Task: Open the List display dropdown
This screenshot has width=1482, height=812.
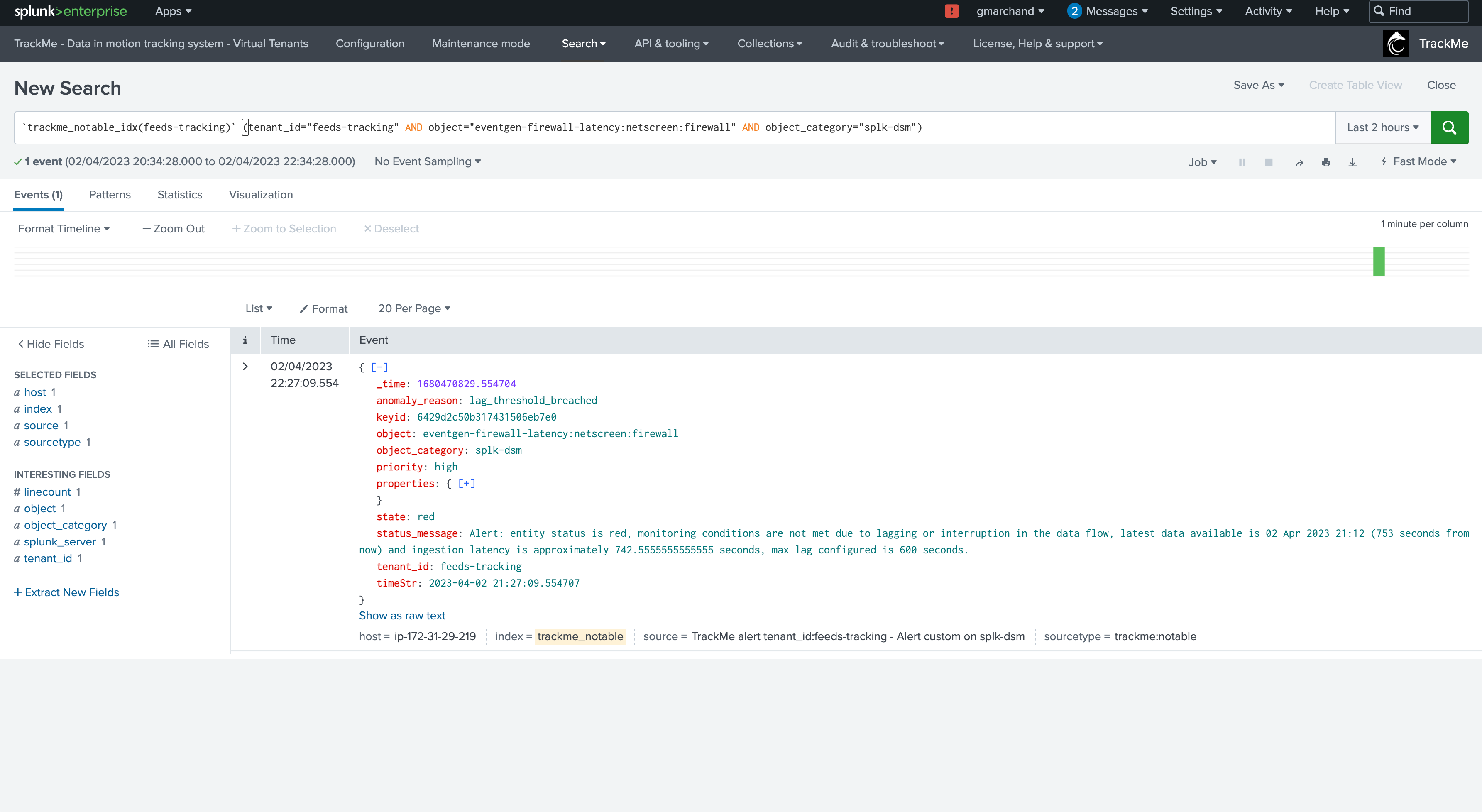Action: 258,308
